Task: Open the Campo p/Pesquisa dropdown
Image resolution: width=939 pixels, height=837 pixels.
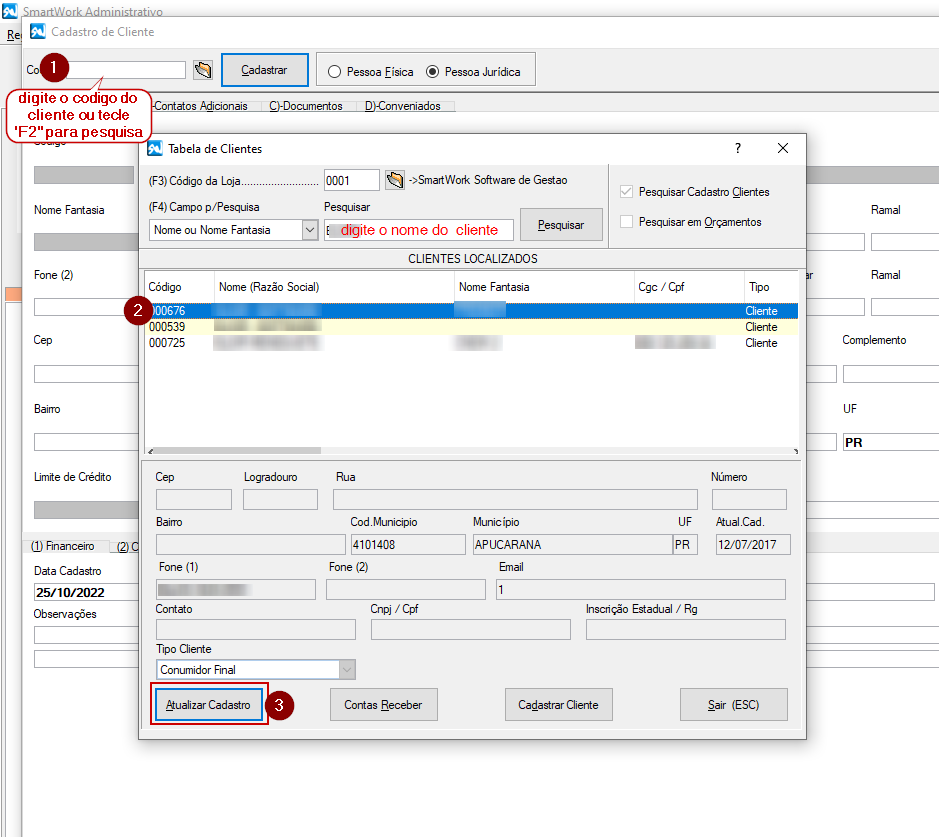Action: click(x=309, y=230)
